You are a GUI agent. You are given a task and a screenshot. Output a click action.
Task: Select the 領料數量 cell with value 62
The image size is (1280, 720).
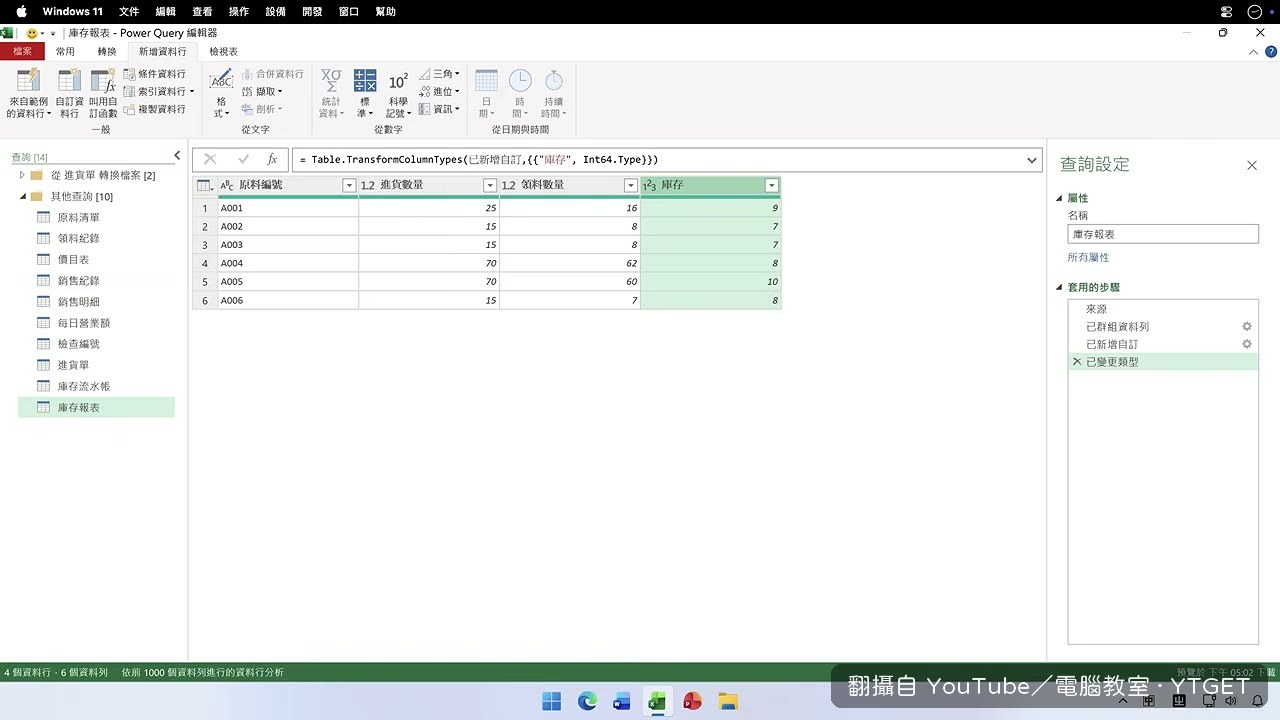tap(570, 263)
